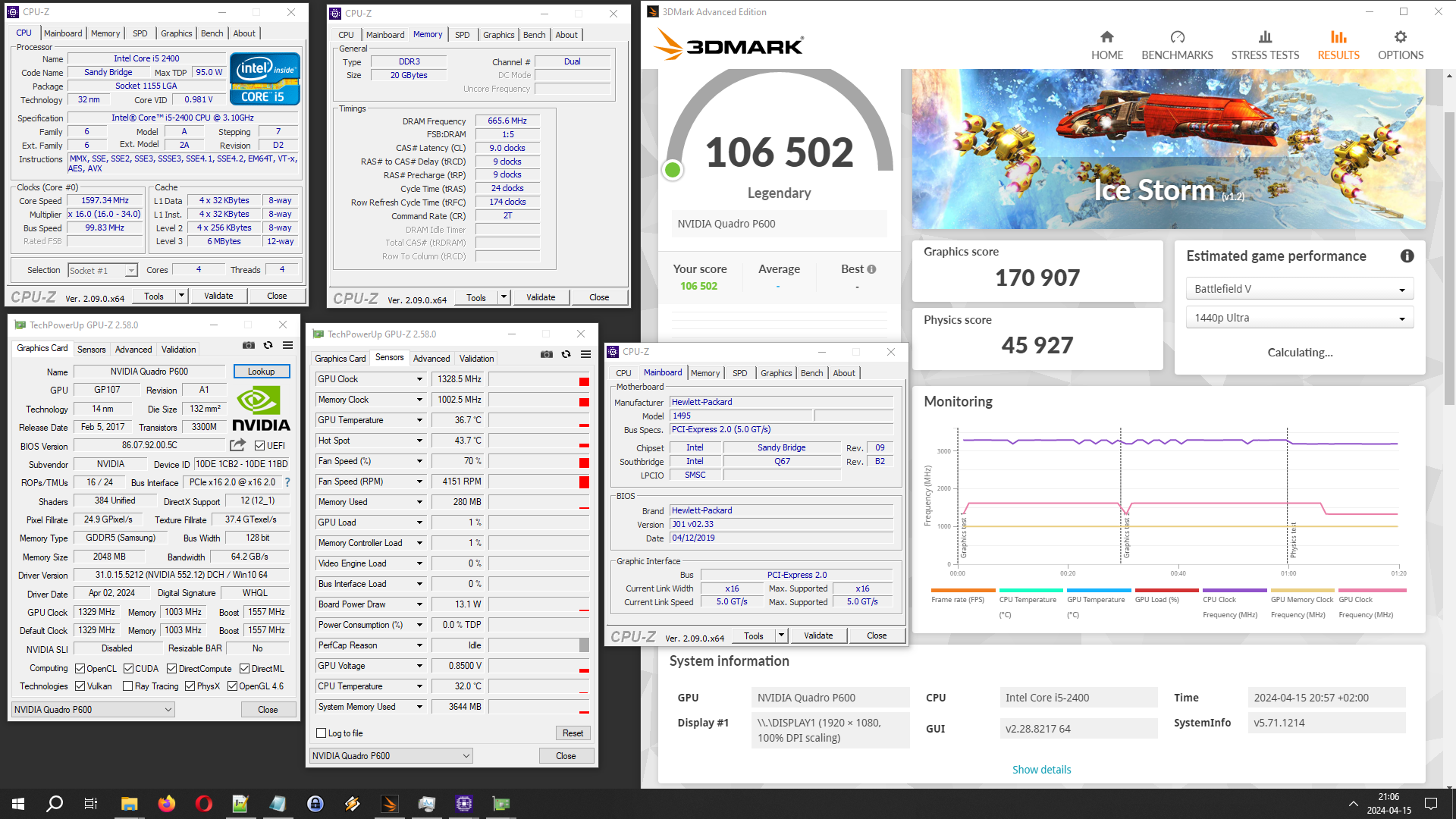Click camera icon in GPU-Z Sensors window
Viewport: 1456px width, 819px height.
click(x=546, y=355)
